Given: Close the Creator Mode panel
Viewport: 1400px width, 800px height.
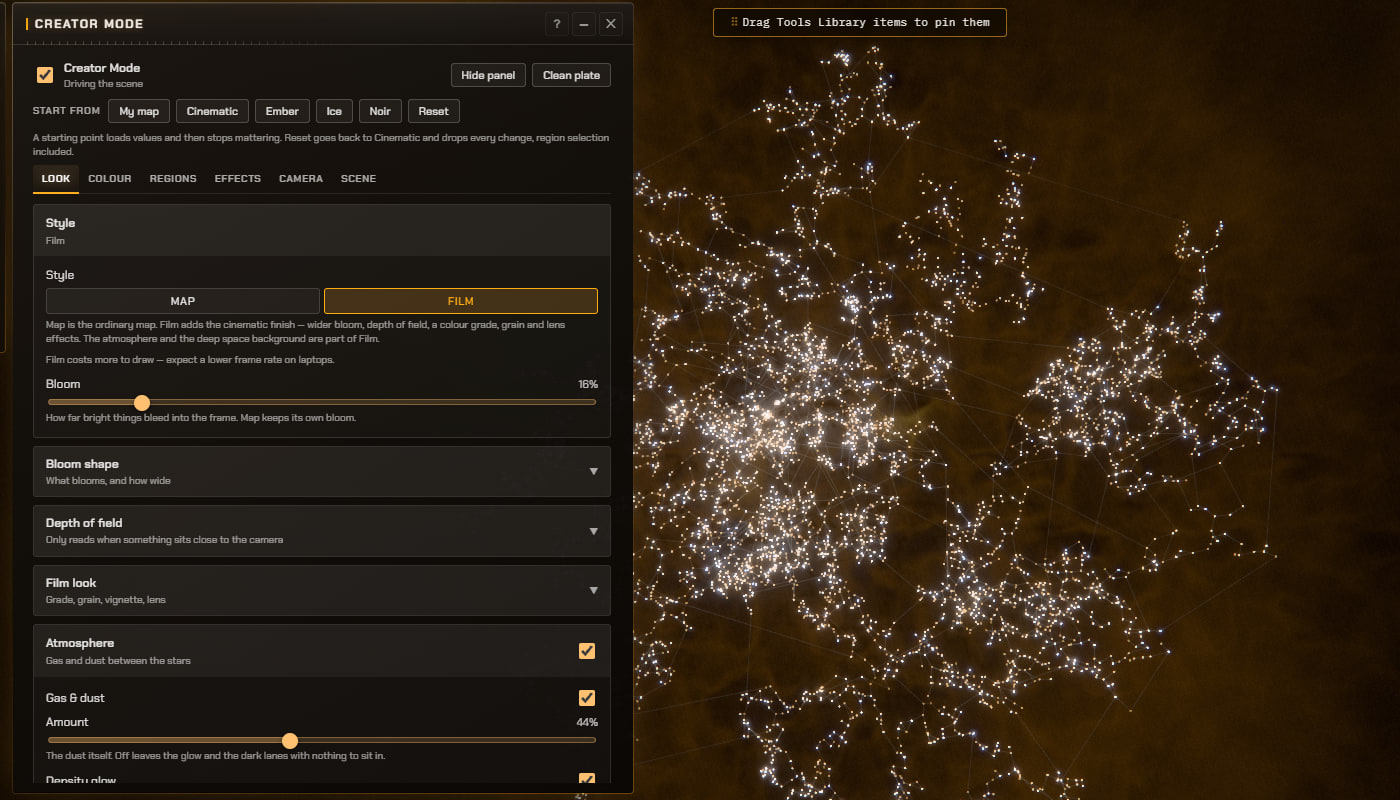Looking at the screenshot, I should click(x=611, y=24).
